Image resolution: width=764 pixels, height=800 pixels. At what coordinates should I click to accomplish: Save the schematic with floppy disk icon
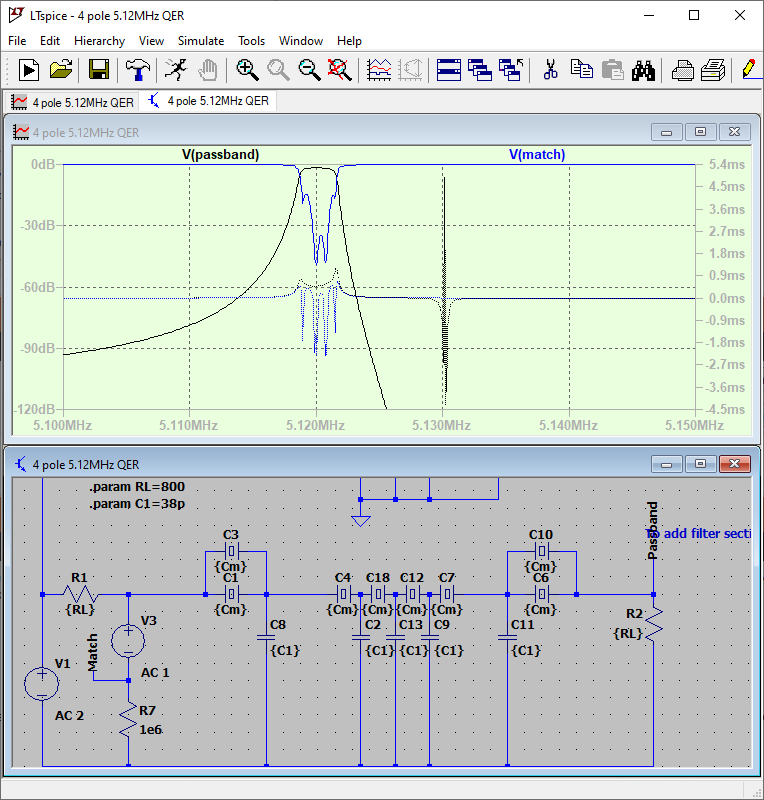(99, 69)
